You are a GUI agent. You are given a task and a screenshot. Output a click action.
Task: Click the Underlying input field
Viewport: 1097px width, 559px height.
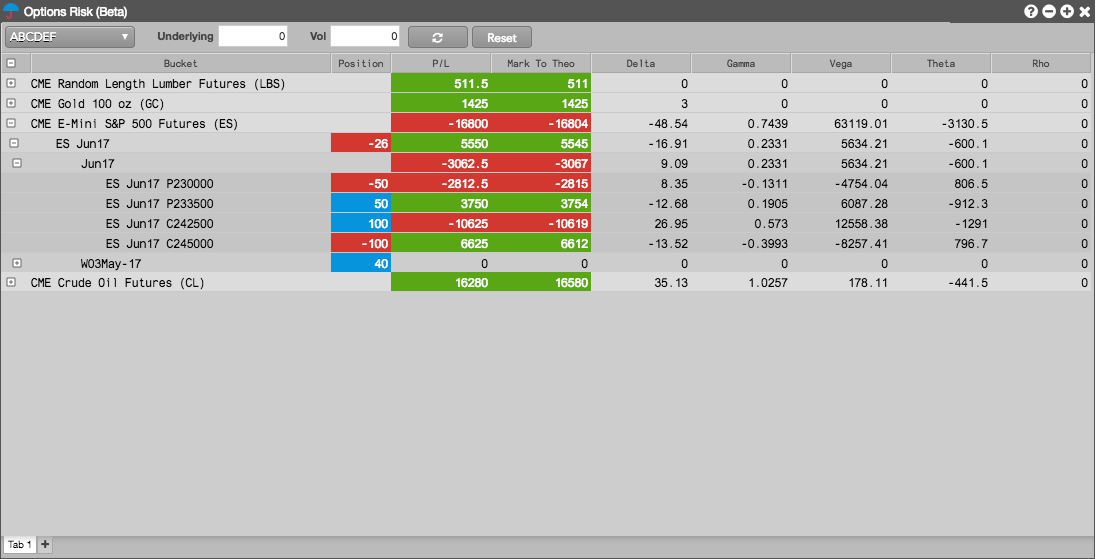253,36
